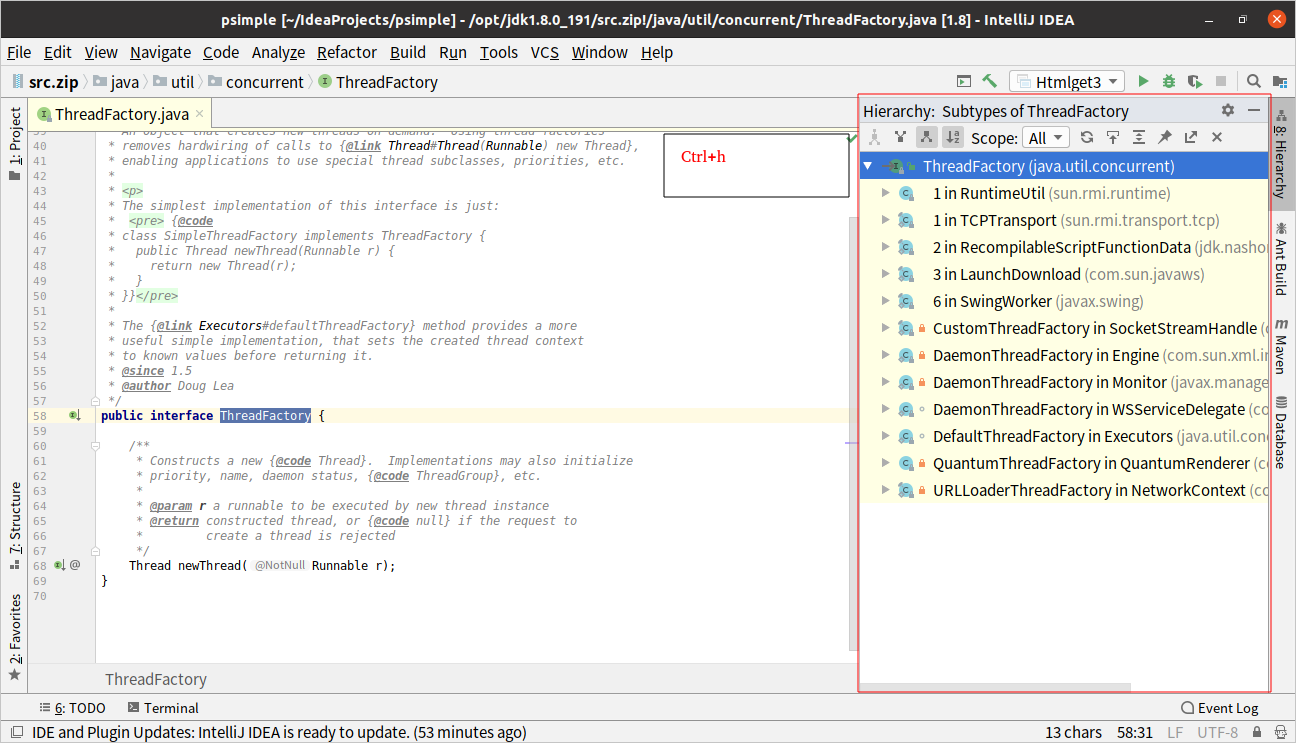Expand all nodes in Hierarchy toolbar
This screenshot has height=743, width=1296.
pos(1139,138)
